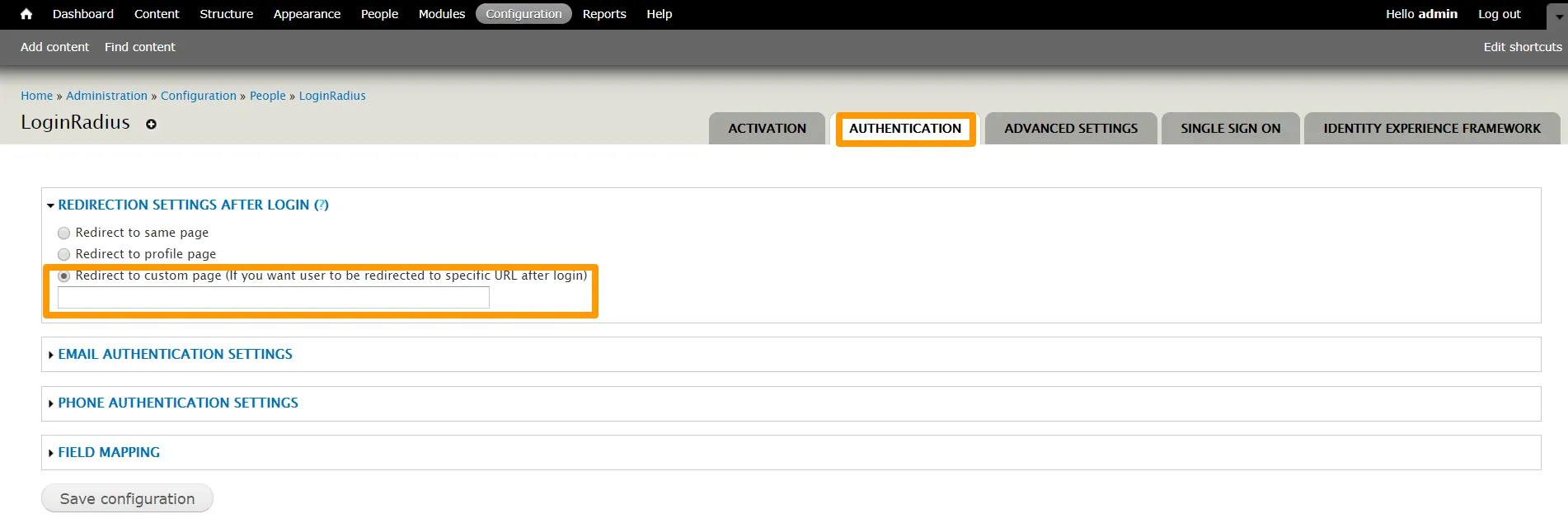Viewport: 1568px width, 528px height.
Task: Open the Advanced Settings tab
Action: (x=1070, y=129)
